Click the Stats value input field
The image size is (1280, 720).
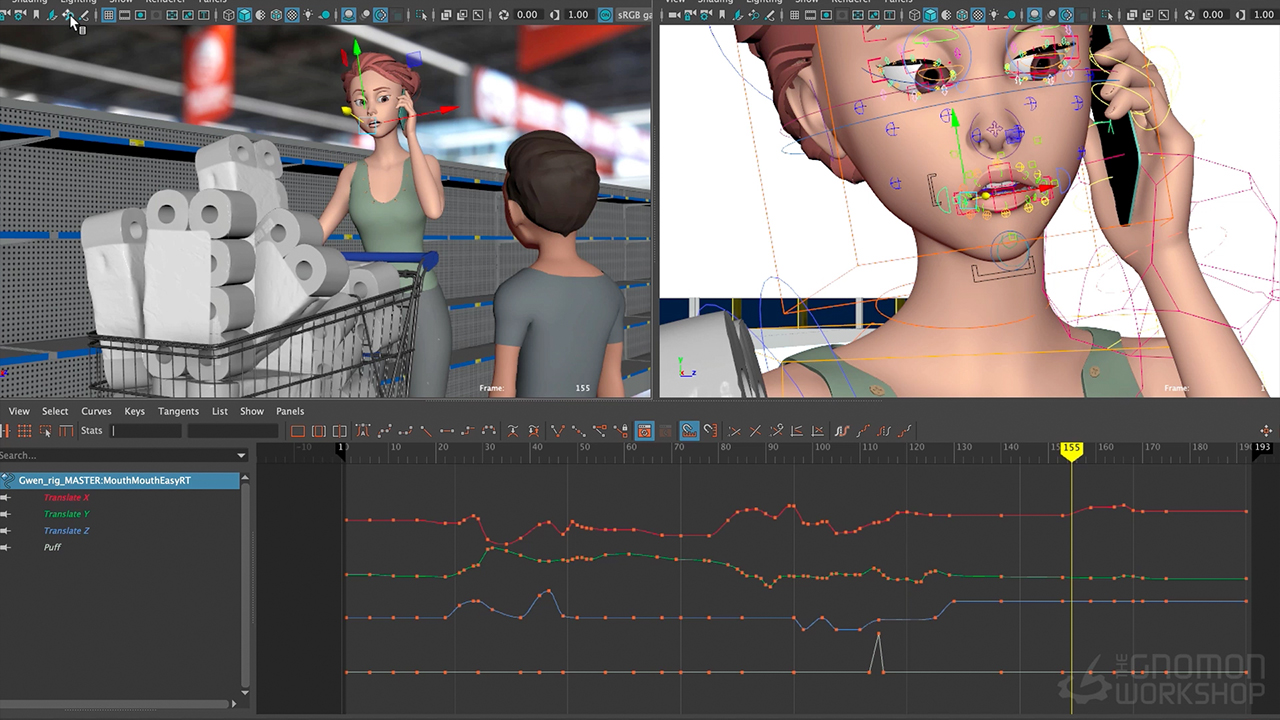pyautogui.click(x=146, y=431)
